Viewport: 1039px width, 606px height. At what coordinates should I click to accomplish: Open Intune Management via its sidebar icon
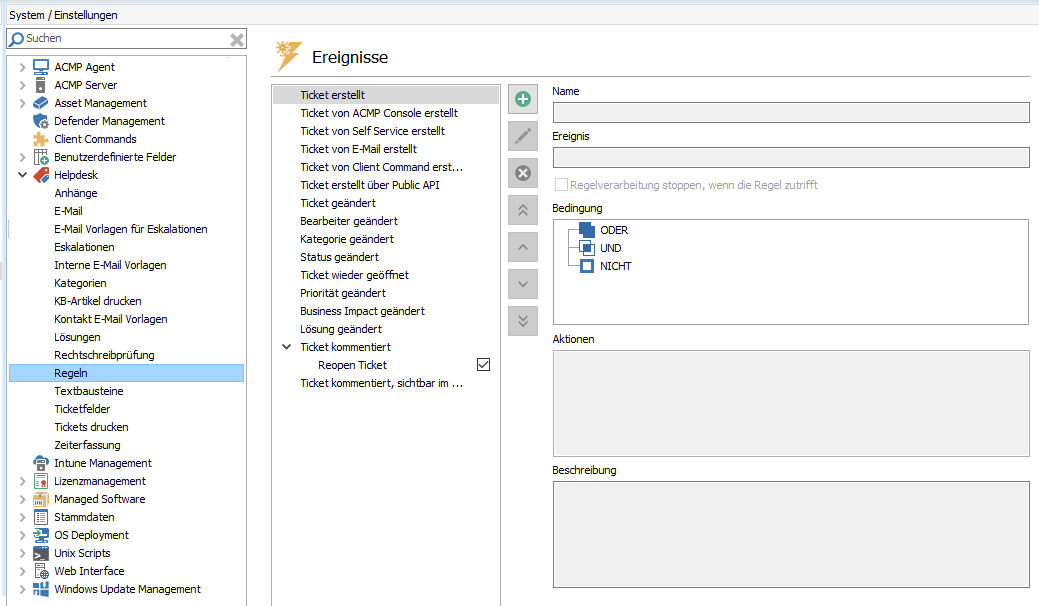pyautogui.click(x=41, y=463)
